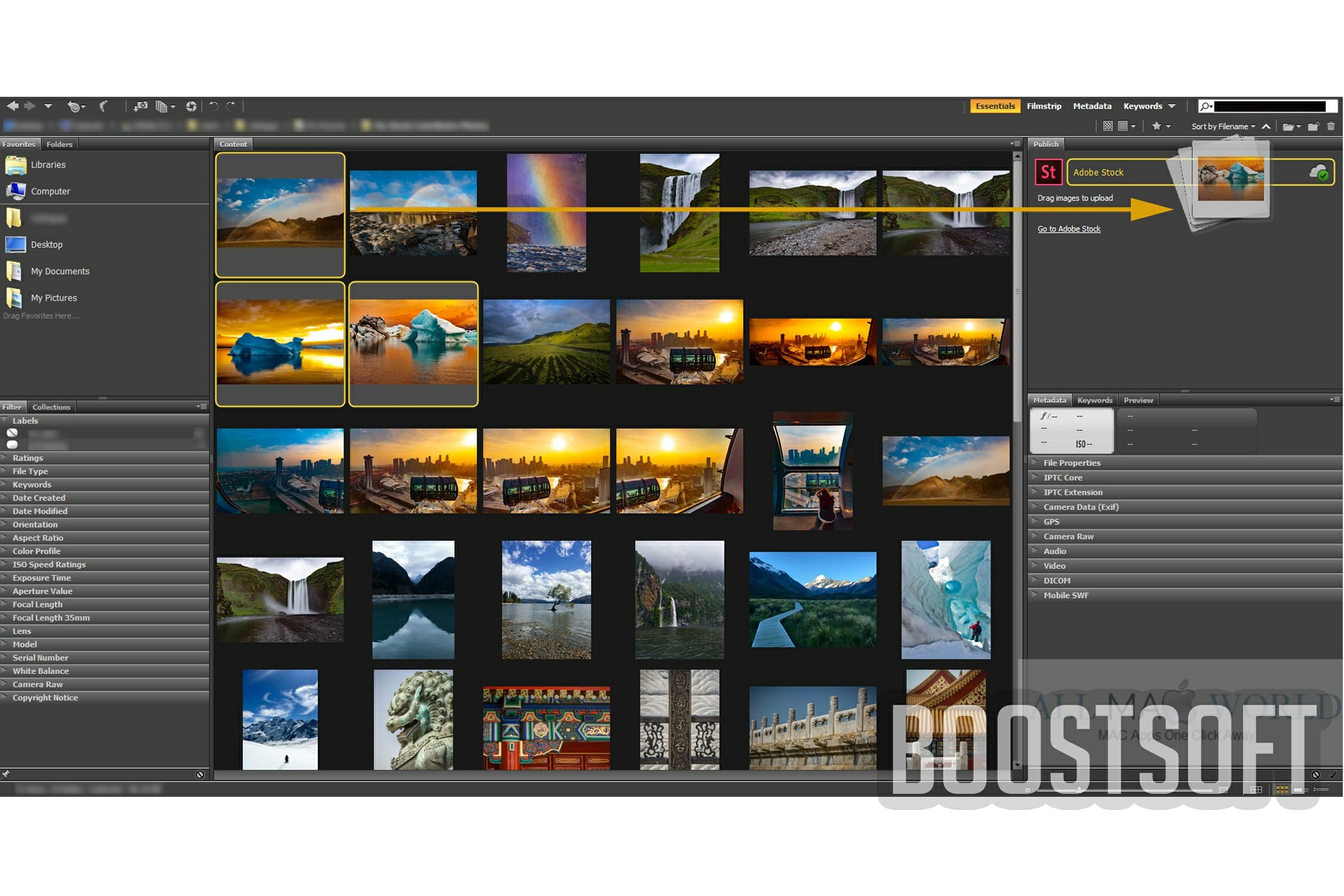
Task: Open the Folders tab
Action: (60, 144)
